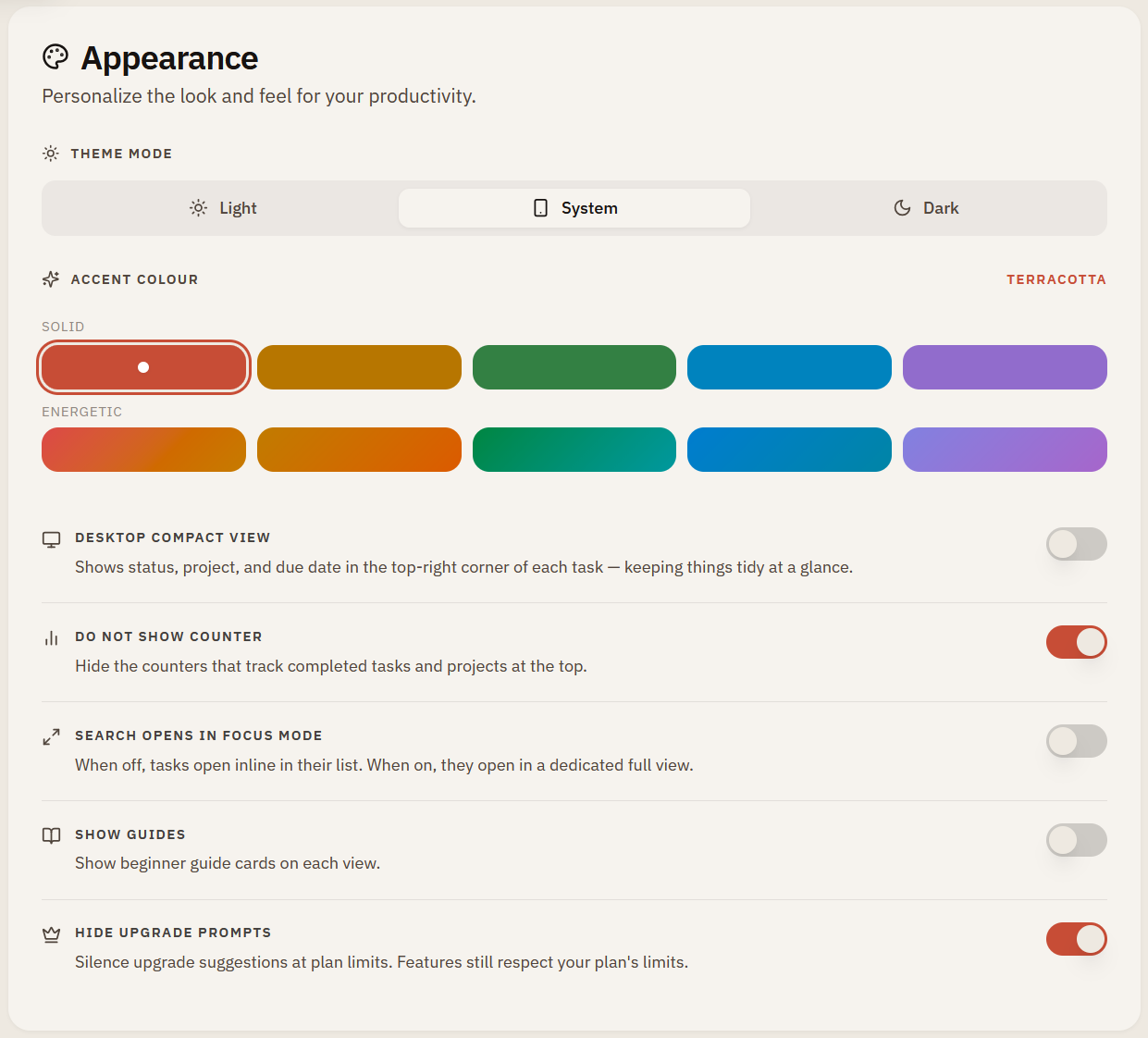The image size is (1148, 1038).
Task: Select the System theme mode
Action: point(574,208)
